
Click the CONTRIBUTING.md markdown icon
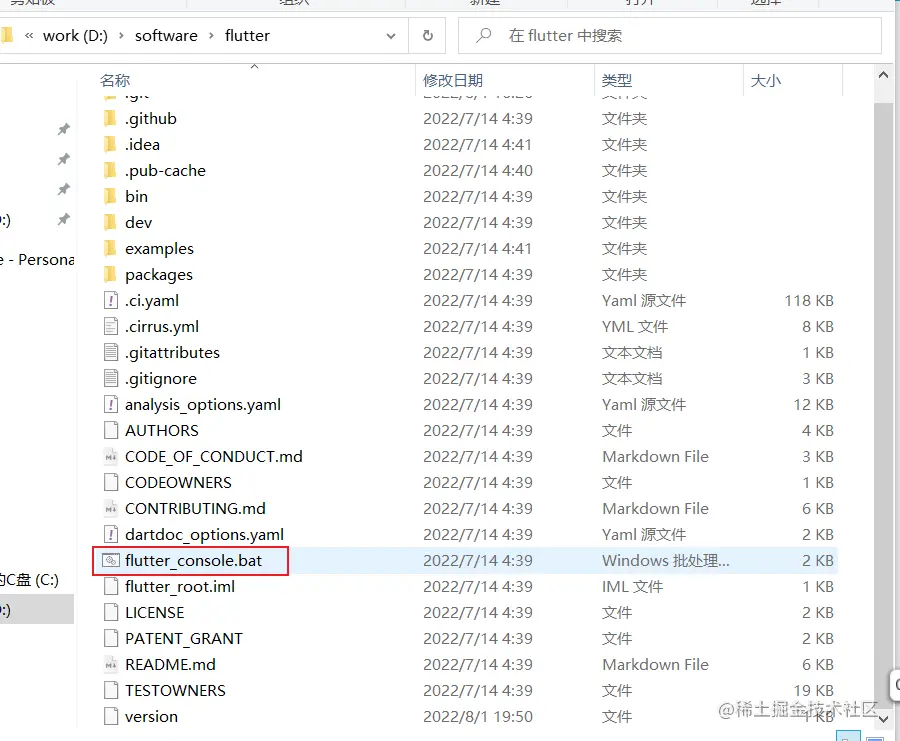(111, 508)
